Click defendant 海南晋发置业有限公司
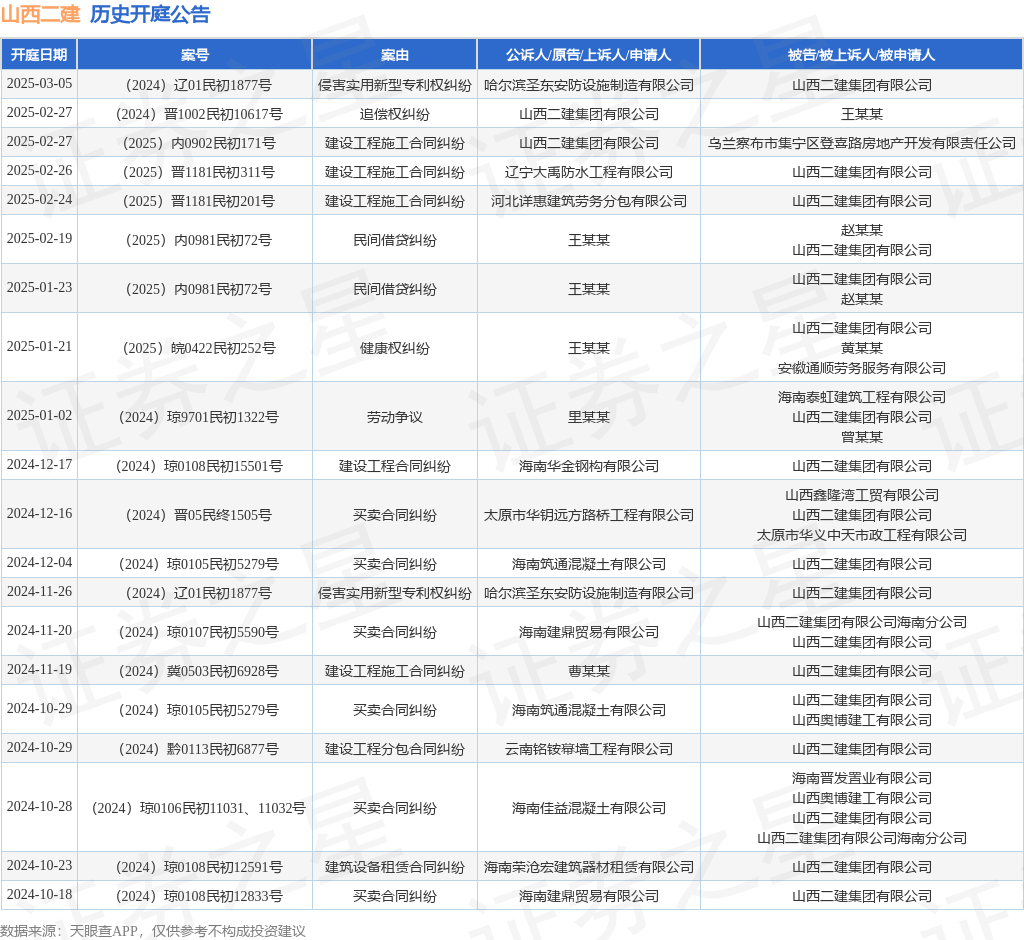 coord(861,778)
